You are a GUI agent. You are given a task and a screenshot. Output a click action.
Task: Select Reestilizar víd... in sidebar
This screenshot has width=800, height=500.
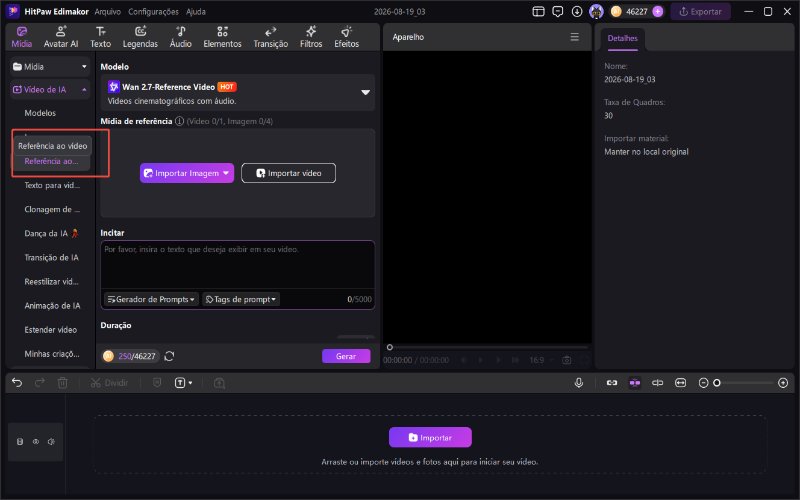click(x=51, y=281)
